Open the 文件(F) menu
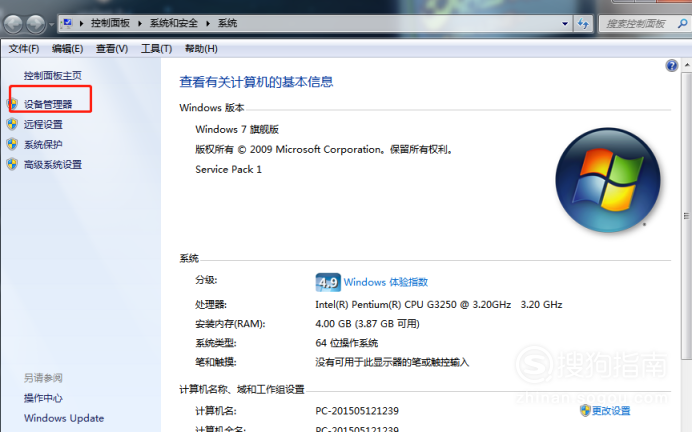 pyautogui.click(x=24, y=49)
